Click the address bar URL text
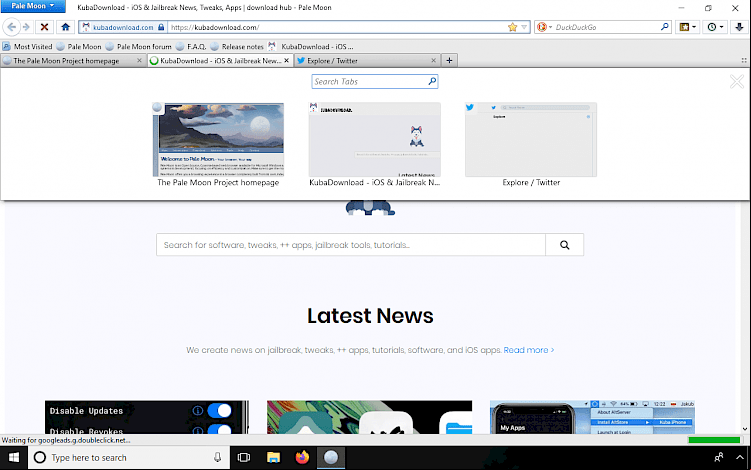Viewport: 751px width, 470px height. click(215, 27)
